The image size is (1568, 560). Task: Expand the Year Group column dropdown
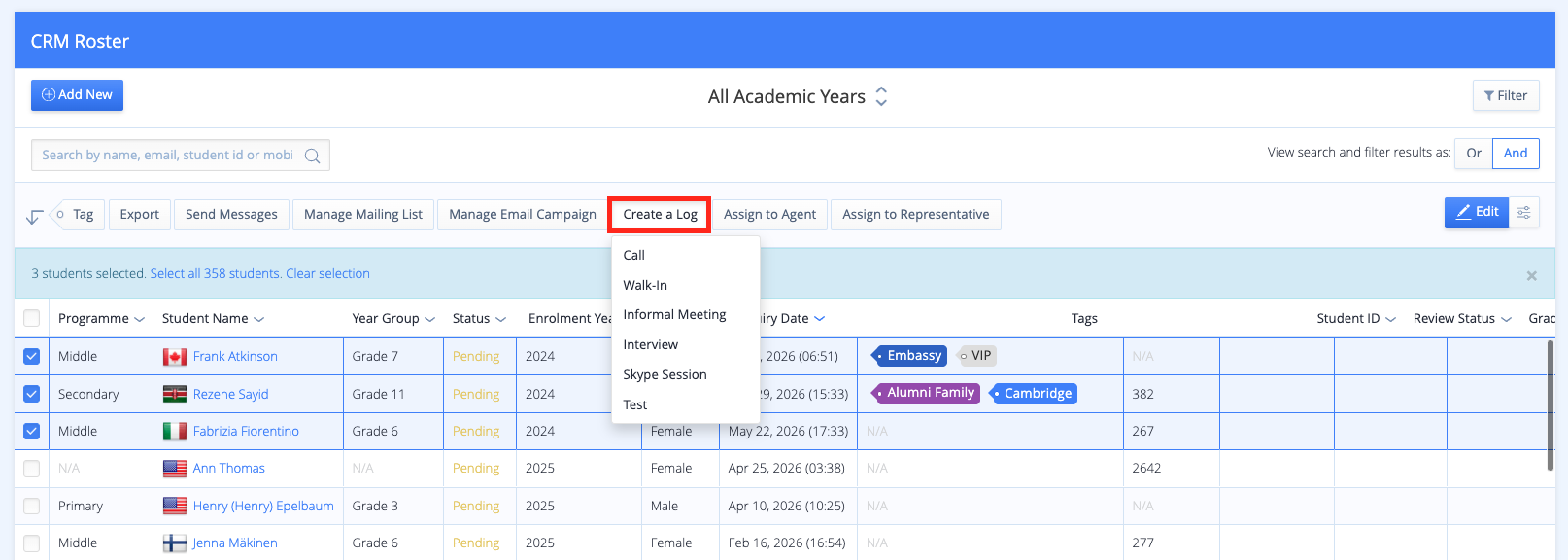pos(429,319)
